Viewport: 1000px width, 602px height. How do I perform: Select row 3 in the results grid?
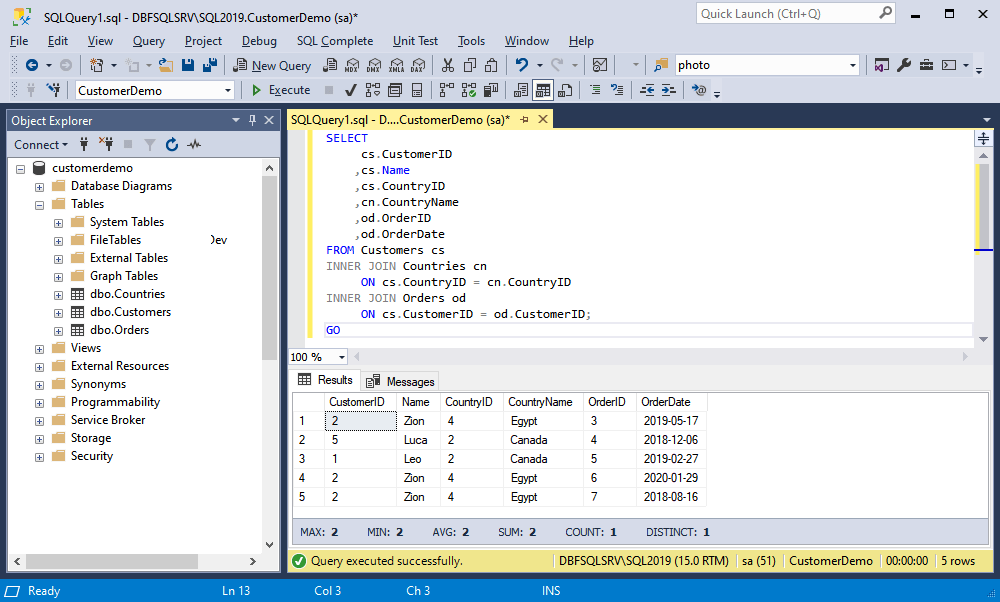pyautogui.click(x=302, y=458)
